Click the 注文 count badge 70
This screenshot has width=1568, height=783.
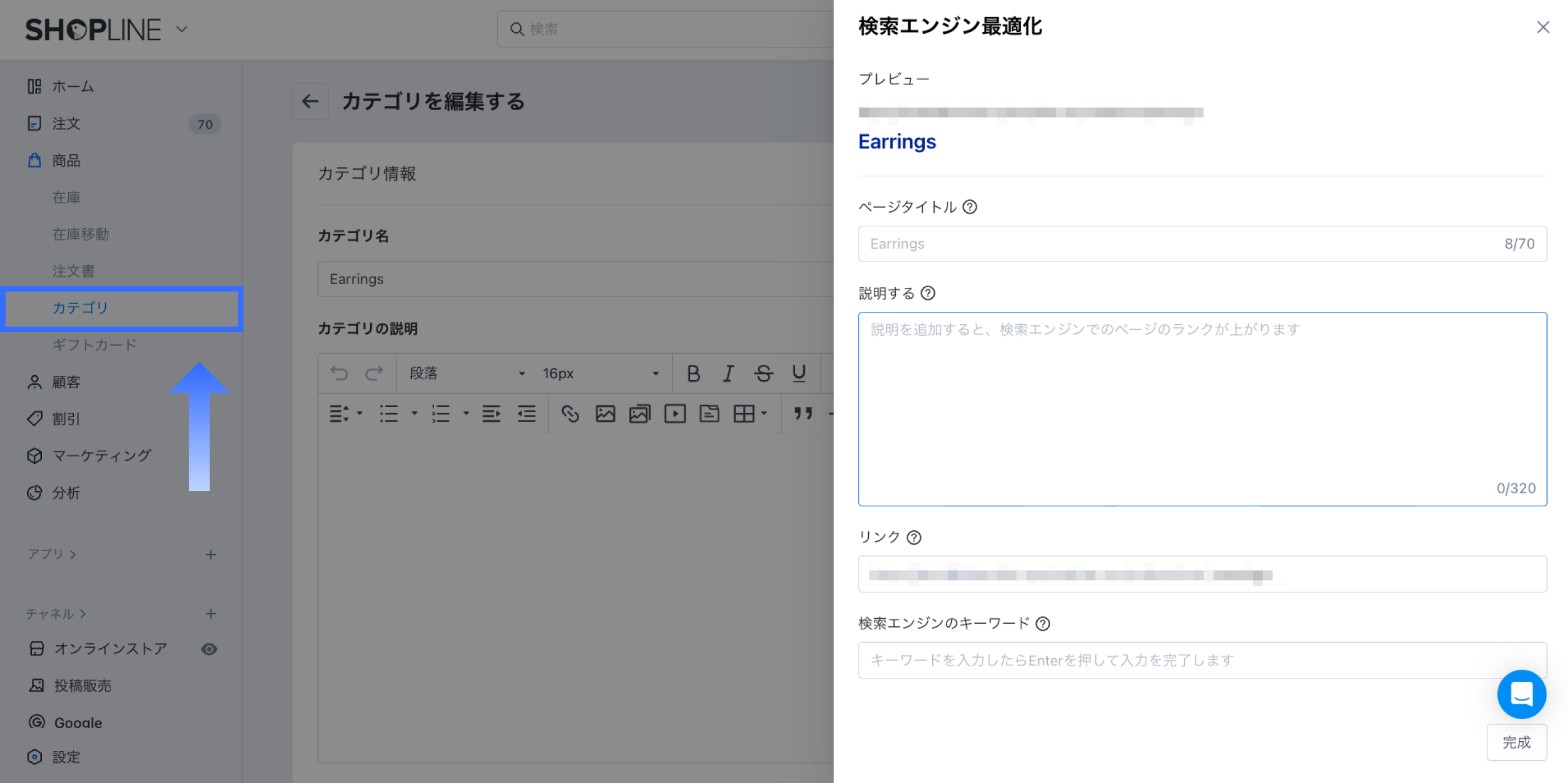[x=205, y=124]
